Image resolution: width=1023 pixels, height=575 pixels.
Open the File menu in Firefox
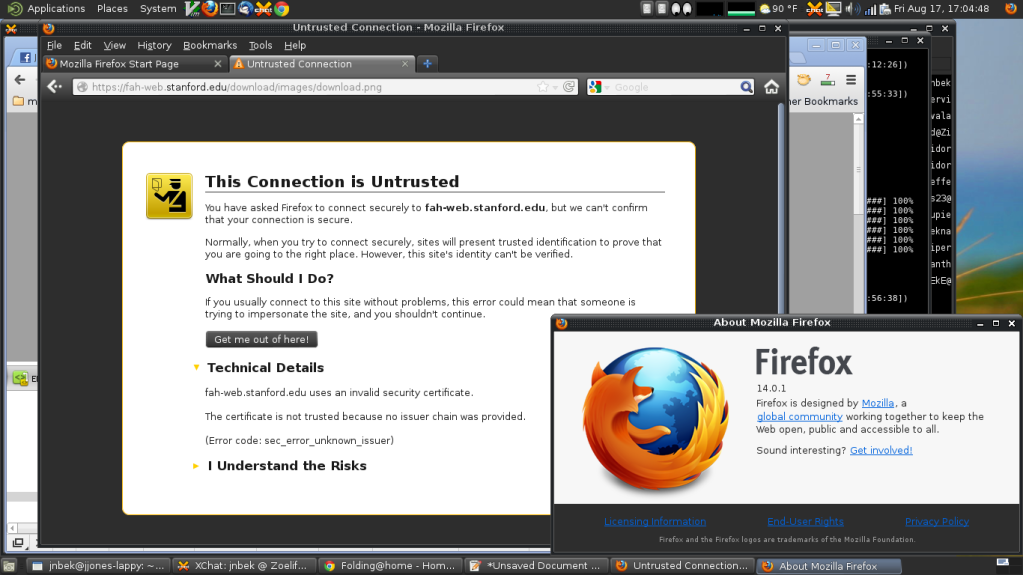click(x=54, y=45)
